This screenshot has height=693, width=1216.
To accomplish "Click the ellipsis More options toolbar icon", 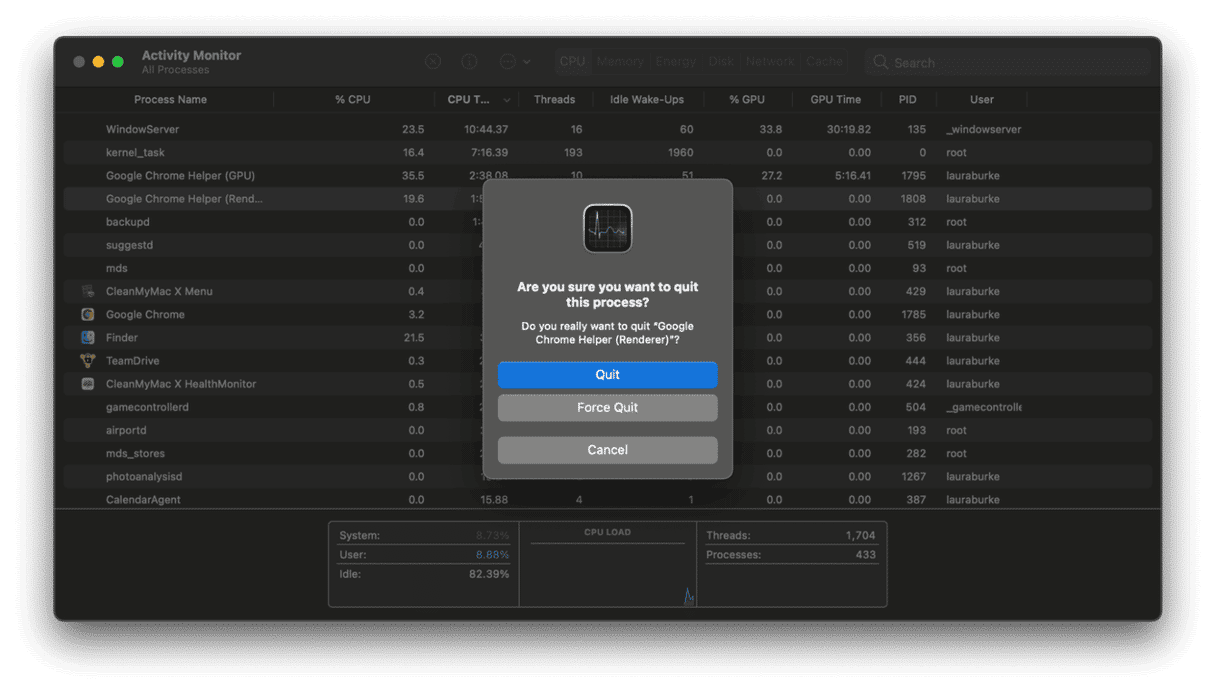I will pyautogui.click(x=508, y=62).
